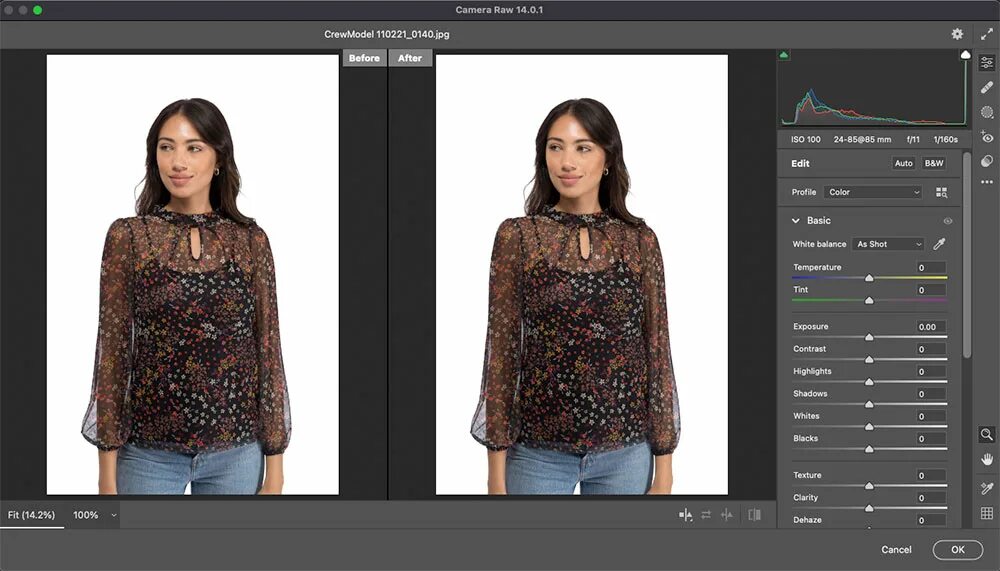Click the Shadows value field
The image size is (1000, 571).
pyautogui.click(x=930, y=394)
